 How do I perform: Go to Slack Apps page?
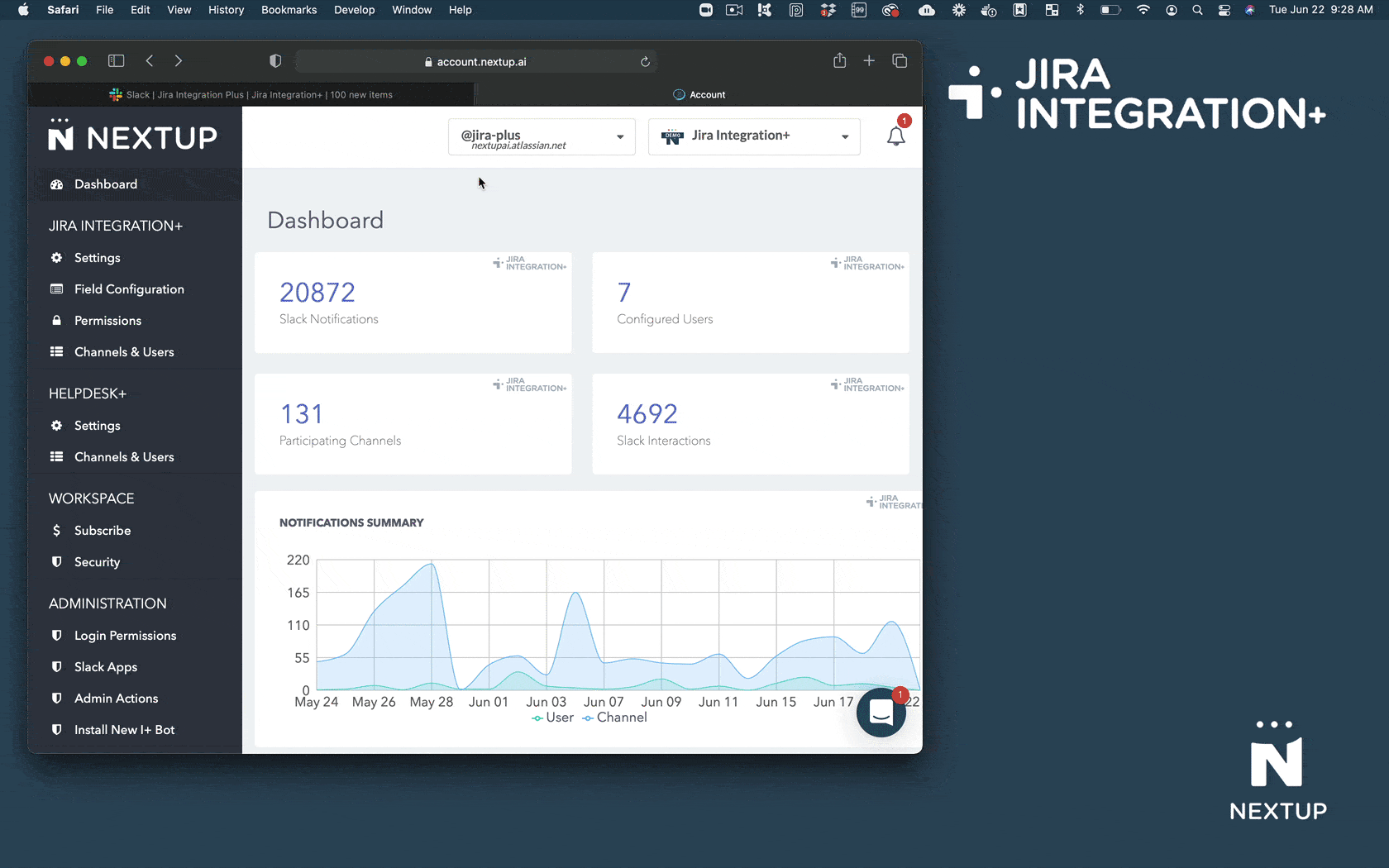106,667
